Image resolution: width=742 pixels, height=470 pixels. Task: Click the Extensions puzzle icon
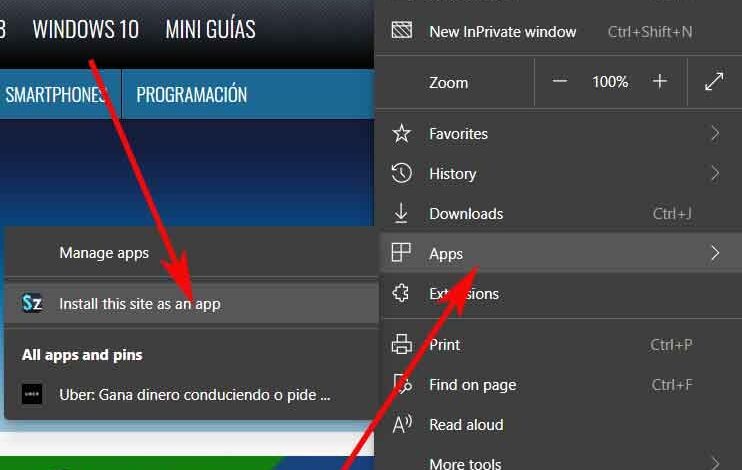401,293
